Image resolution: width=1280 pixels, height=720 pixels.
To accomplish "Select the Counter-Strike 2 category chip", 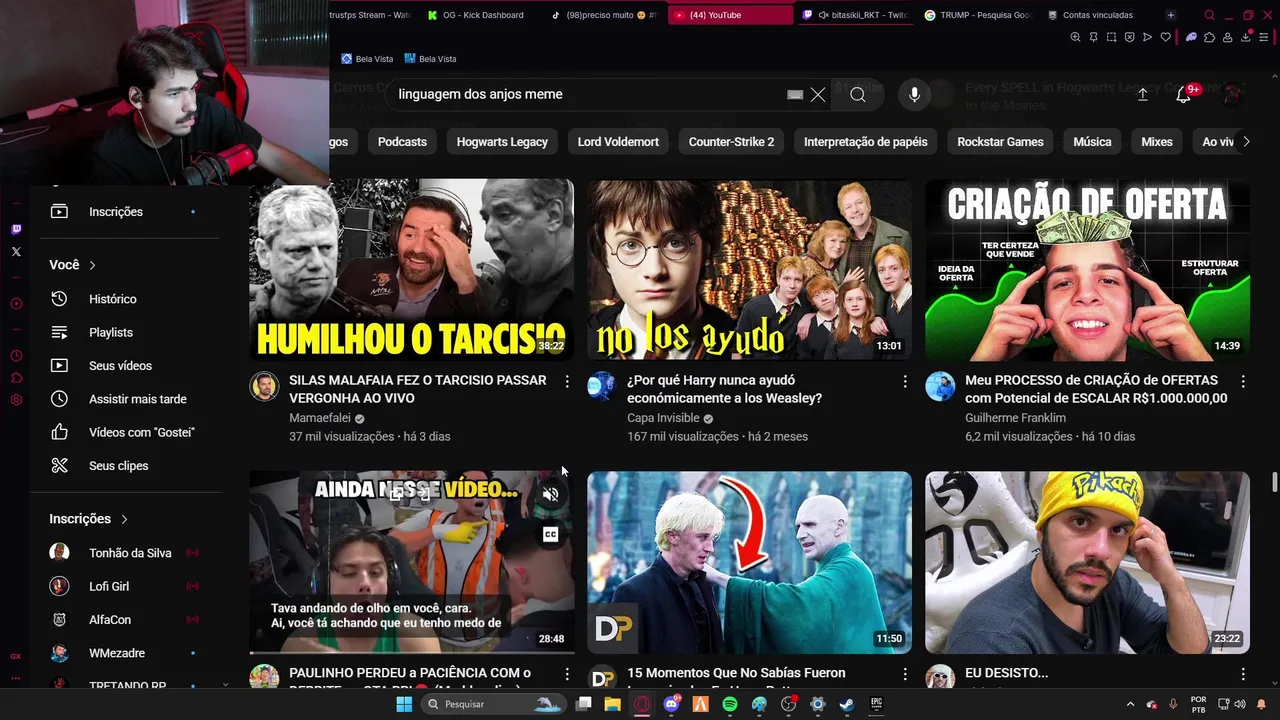I will tap(731, 142).
